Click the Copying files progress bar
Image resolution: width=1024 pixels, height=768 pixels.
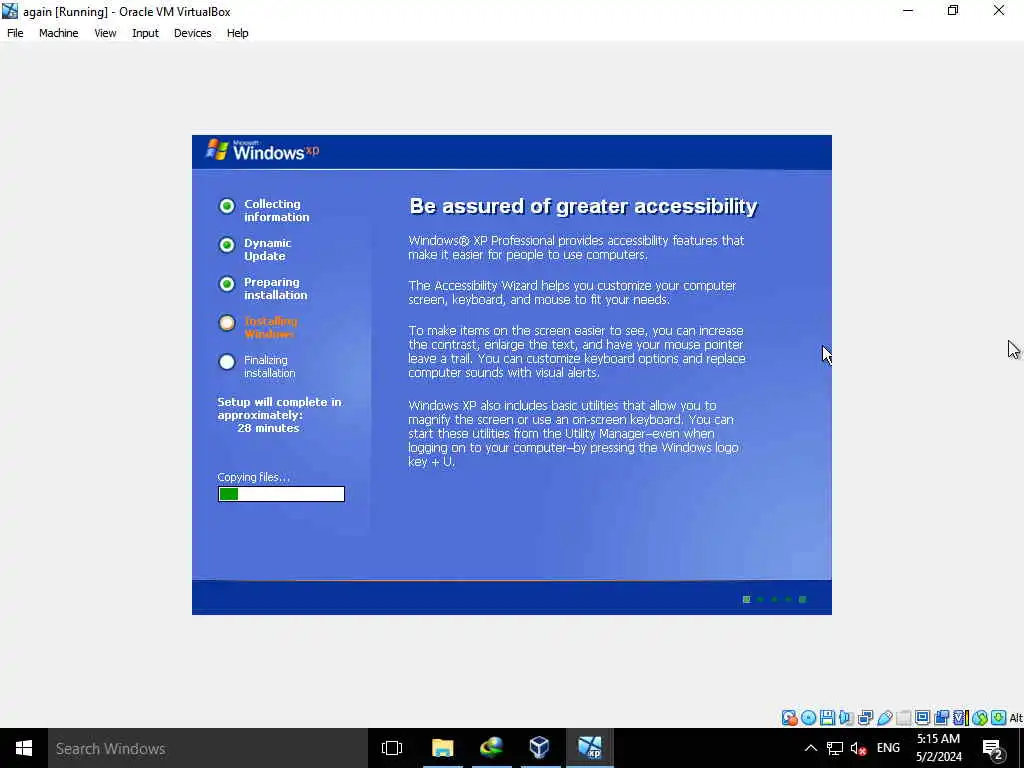[281, 494]
